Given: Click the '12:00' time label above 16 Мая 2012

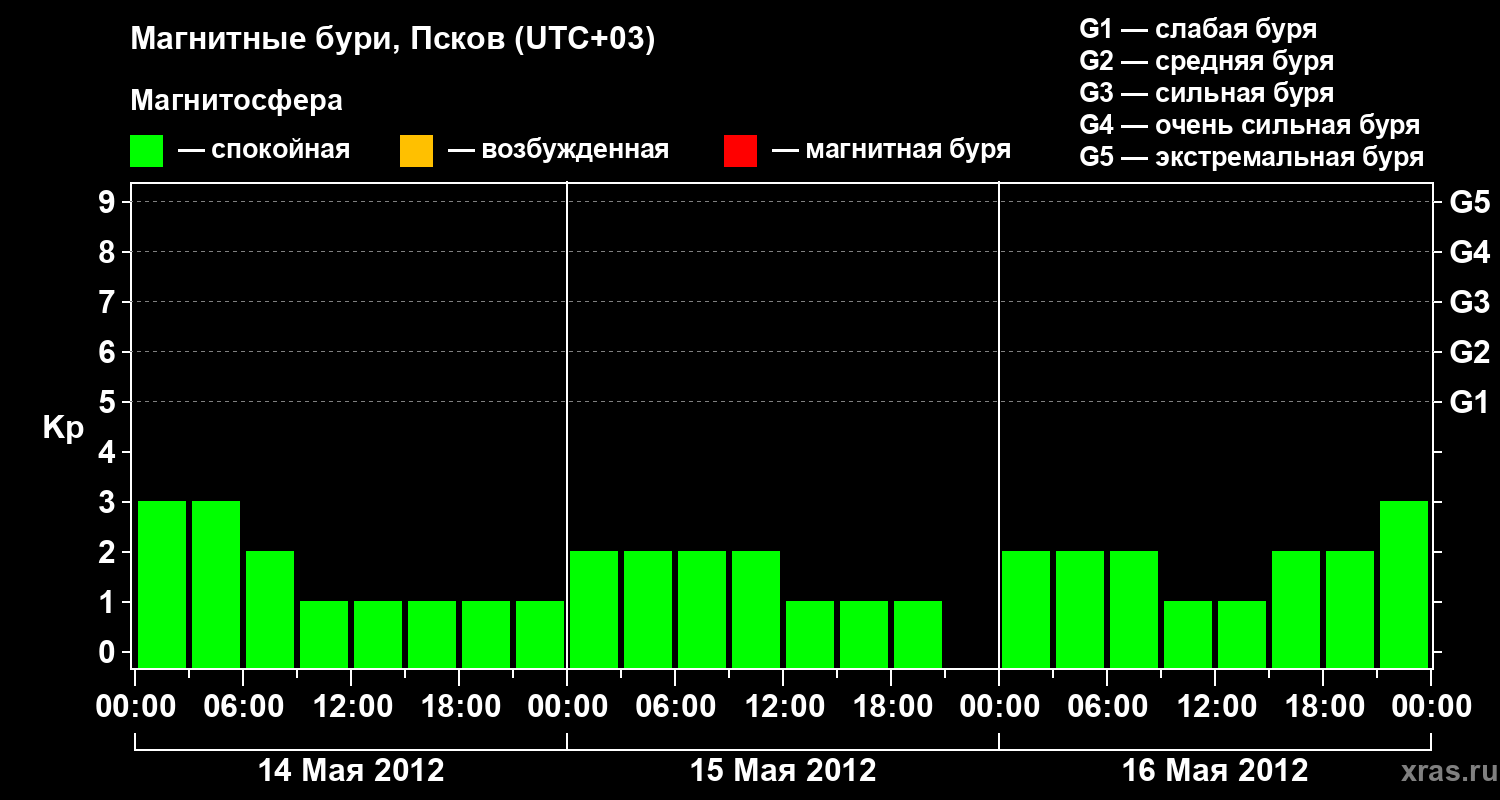Looking at the screenshot, I should tap(1215, 706).
